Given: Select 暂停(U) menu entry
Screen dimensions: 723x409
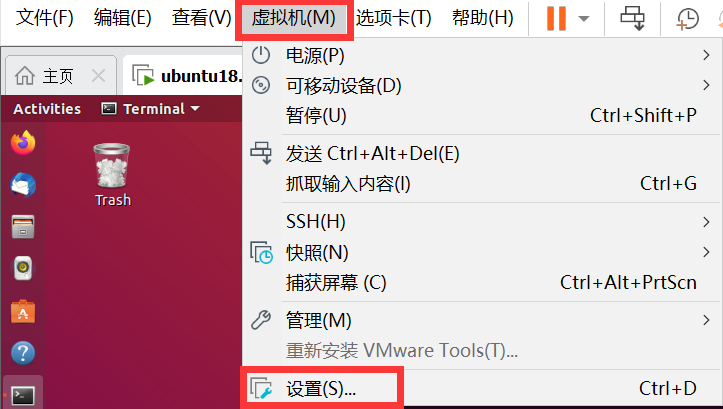Looking at the screenshot, I should [x=481, y=115].
